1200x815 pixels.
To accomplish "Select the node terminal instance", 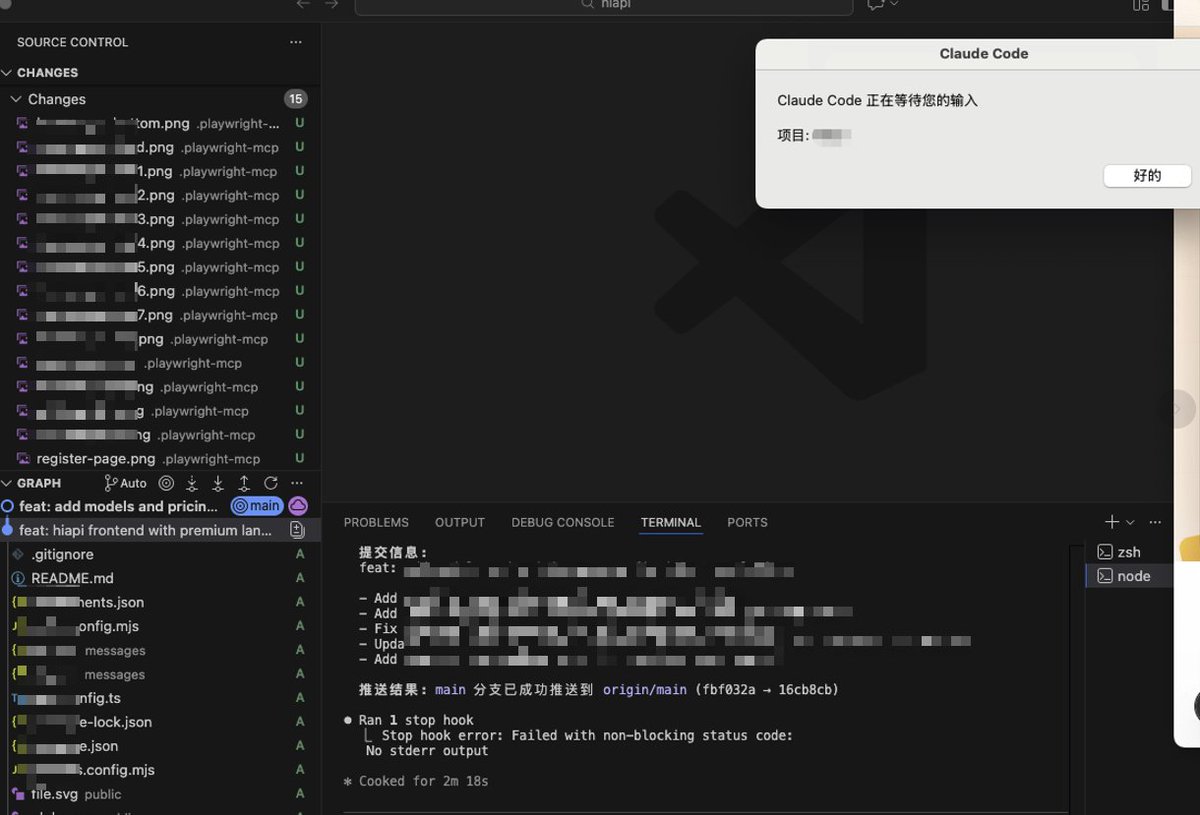I will pyautogui.click(x=1129, y=576).
